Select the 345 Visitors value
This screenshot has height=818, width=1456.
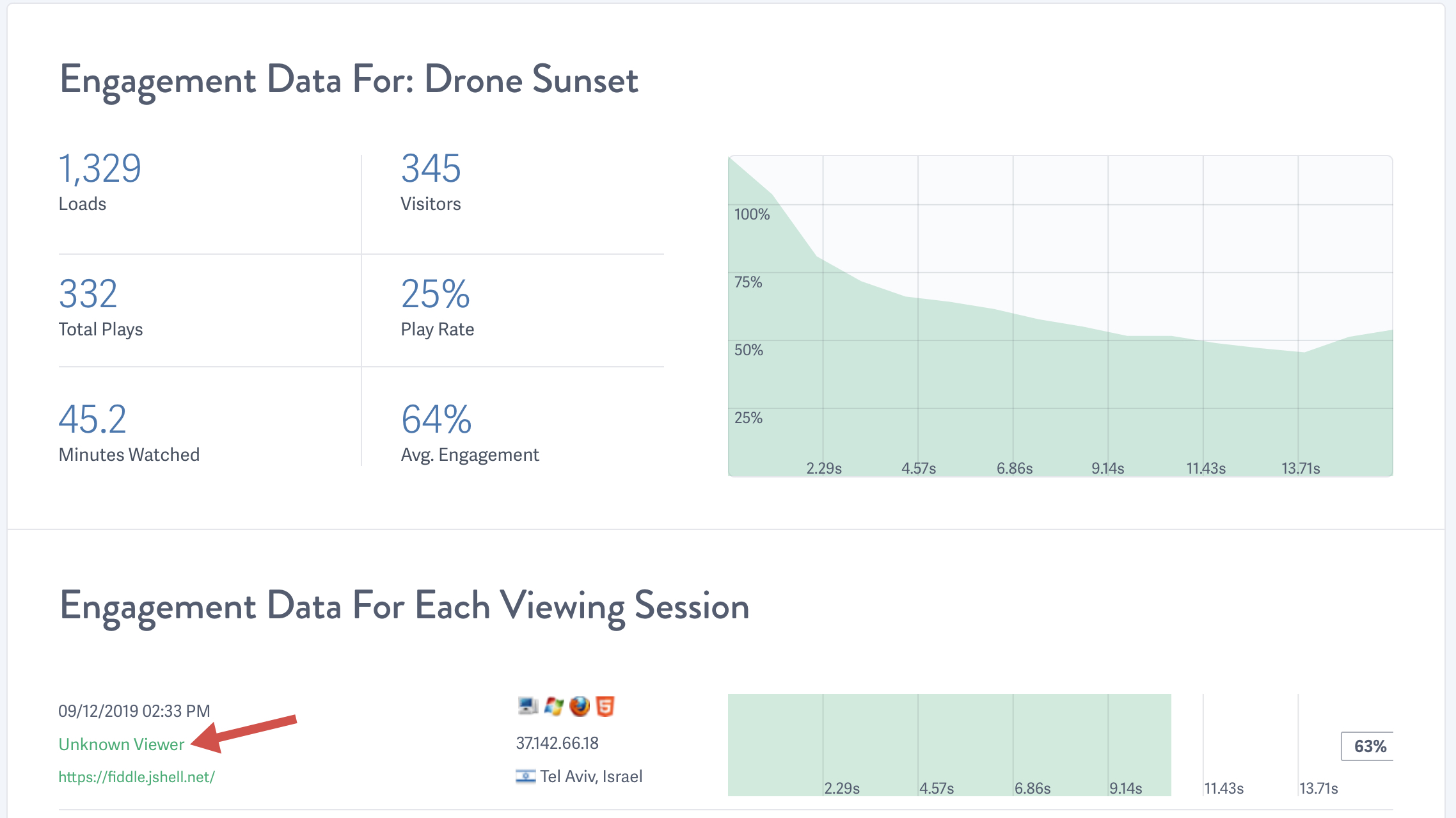431,169
